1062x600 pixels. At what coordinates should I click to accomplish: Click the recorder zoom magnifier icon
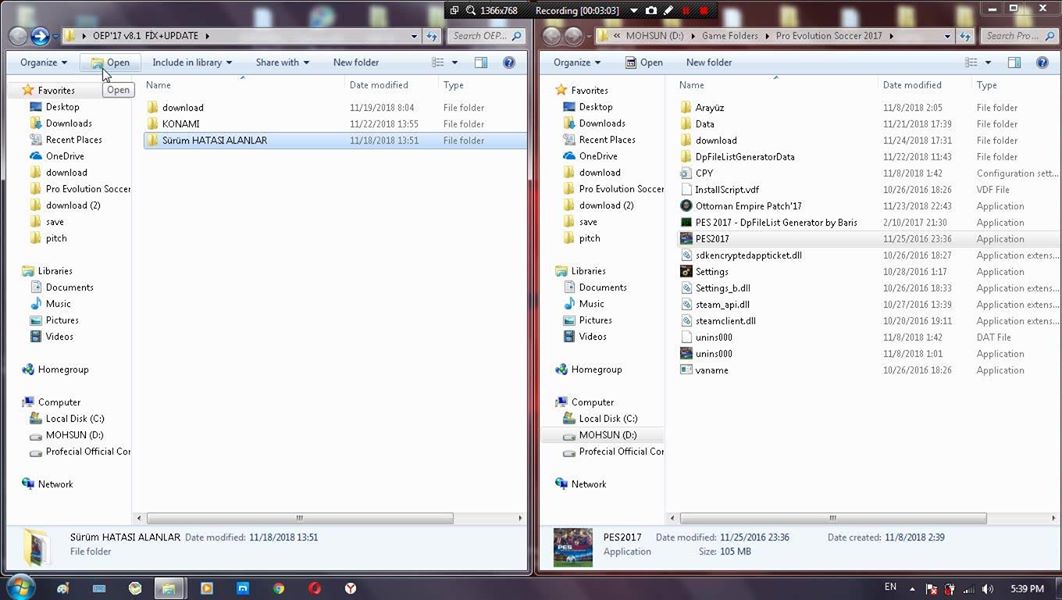(x=471, y=10)
